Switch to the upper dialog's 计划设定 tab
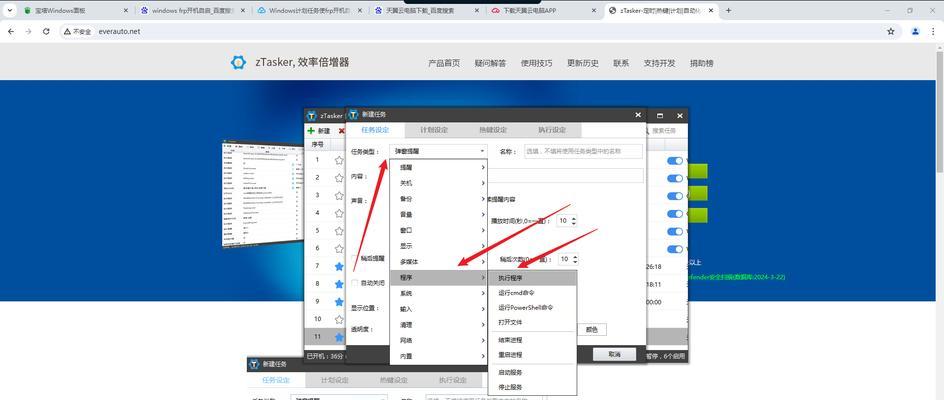The width and height of the screenshot is (944, 400). point(434,130)
